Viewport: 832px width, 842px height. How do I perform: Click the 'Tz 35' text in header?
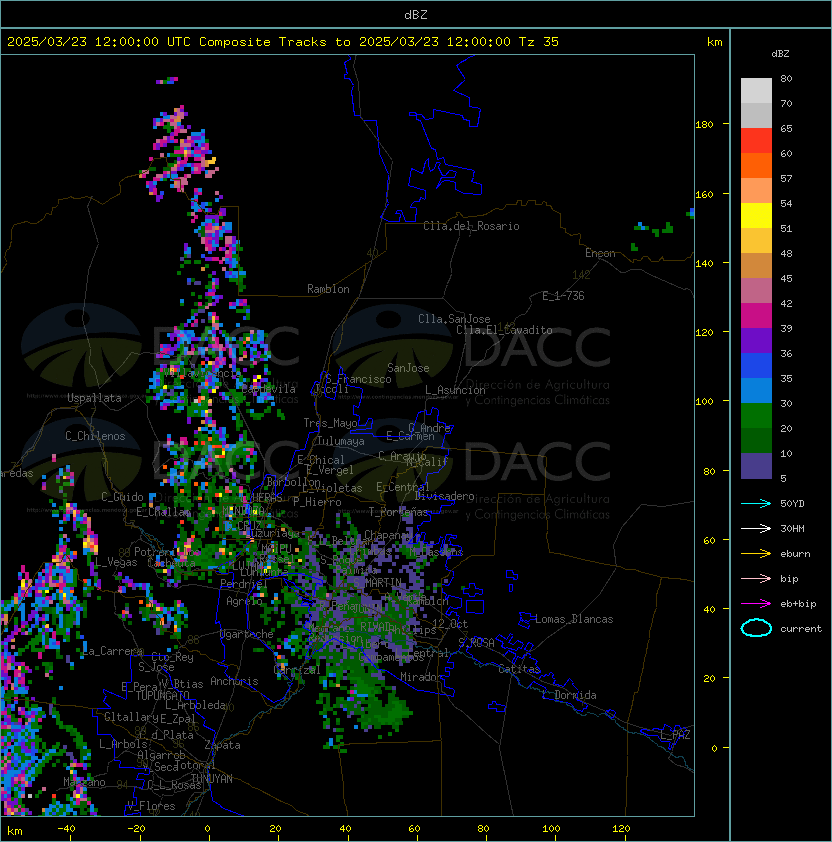pyautogui.click(x=539, y=42)
